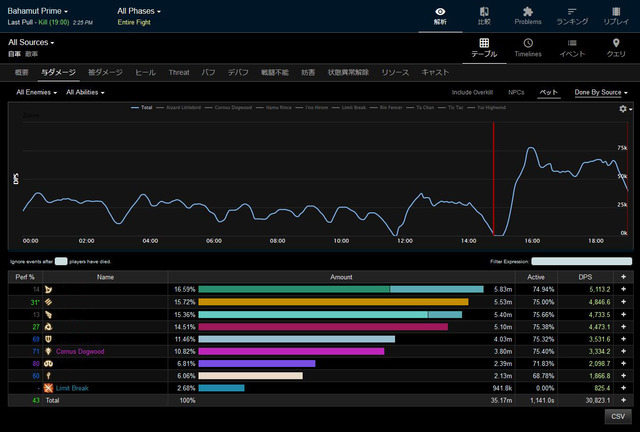Toggle I'no Hirom in the chart legend

pyautogui.click(x=311, y=108)
